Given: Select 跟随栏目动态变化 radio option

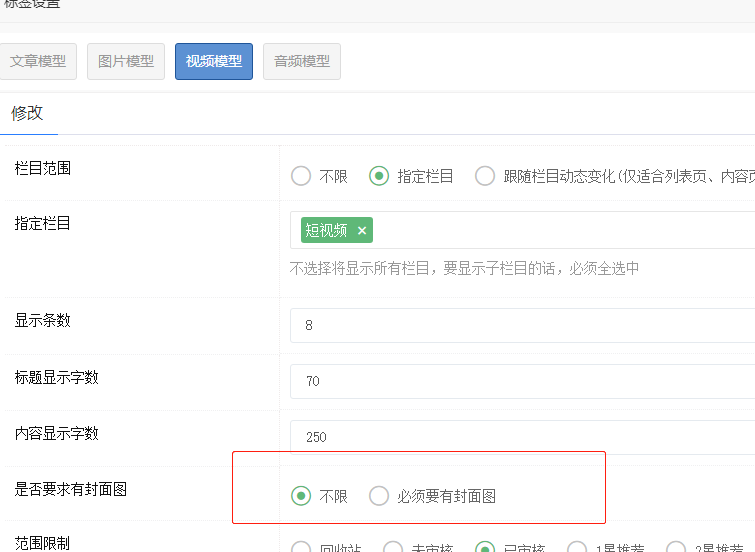Looking at the screenshot, I should [x=485, y=176].
